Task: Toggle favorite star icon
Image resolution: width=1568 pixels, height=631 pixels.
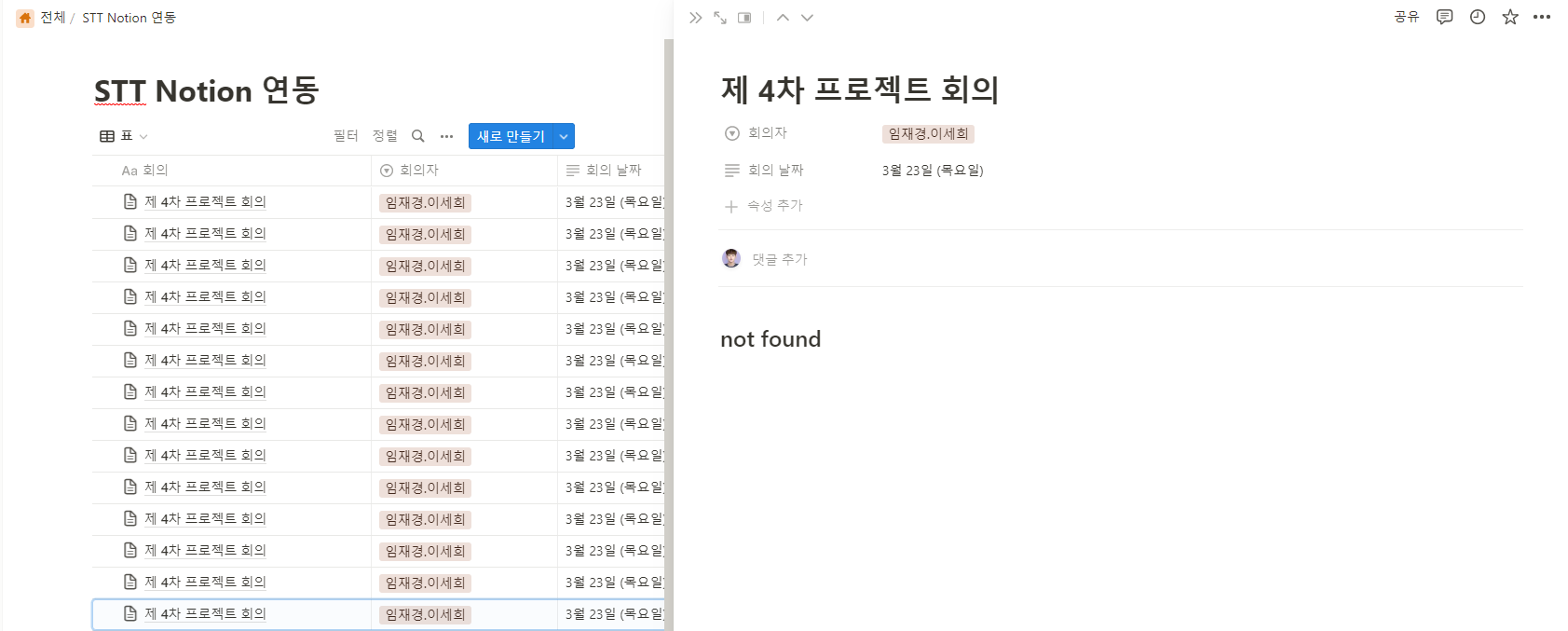Action: [1510, 17]
